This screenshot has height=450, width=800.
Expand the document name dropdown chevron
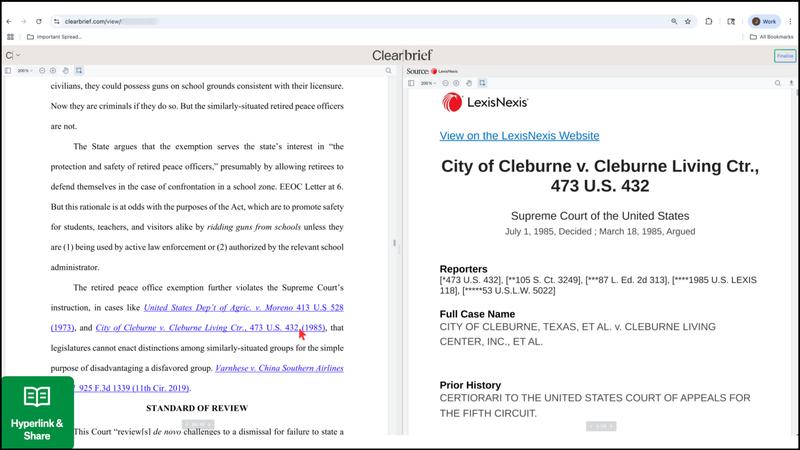pyautogui.click(x=18, y=55)
